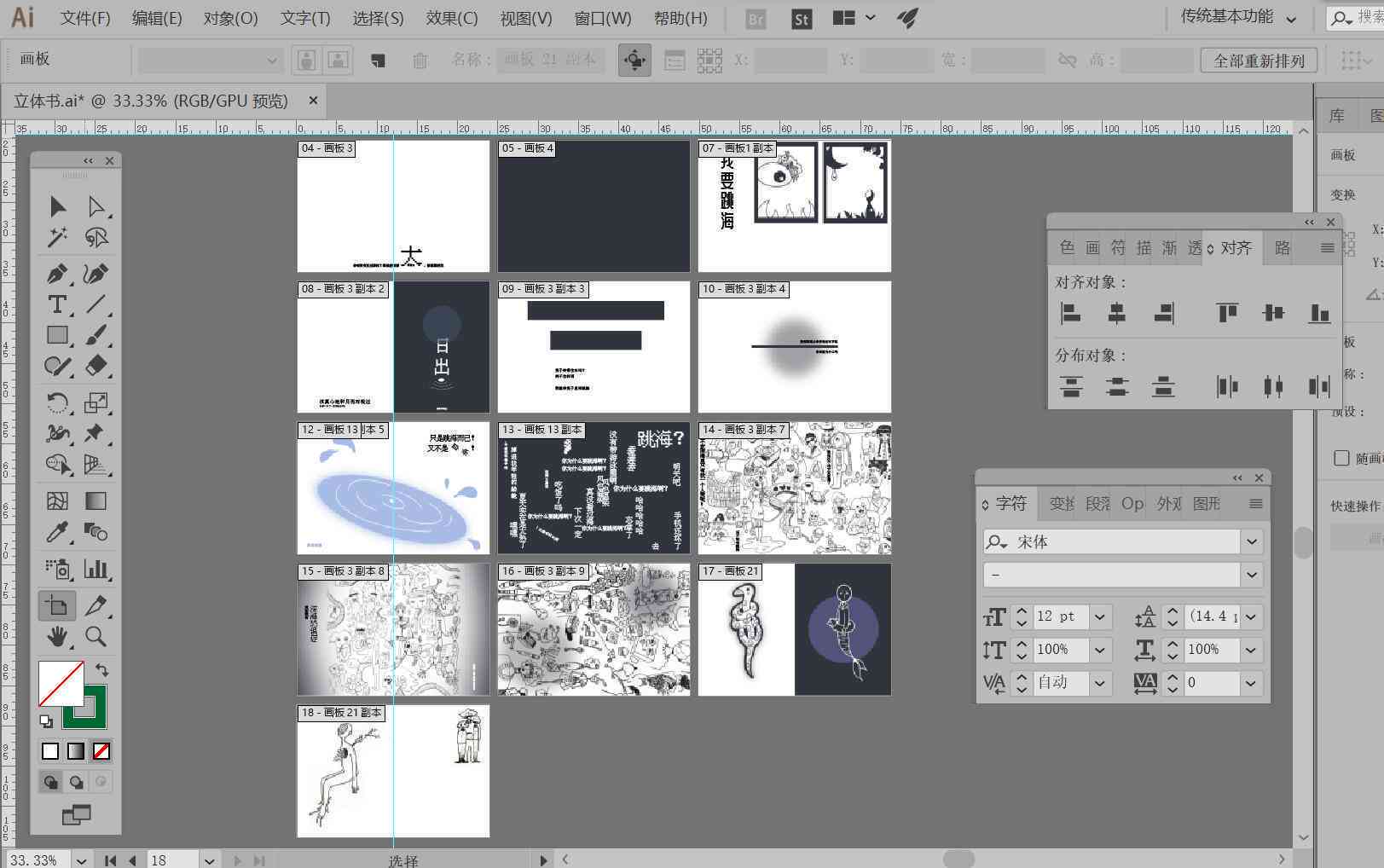
Task: Select the Type tool
Action: 57,304
